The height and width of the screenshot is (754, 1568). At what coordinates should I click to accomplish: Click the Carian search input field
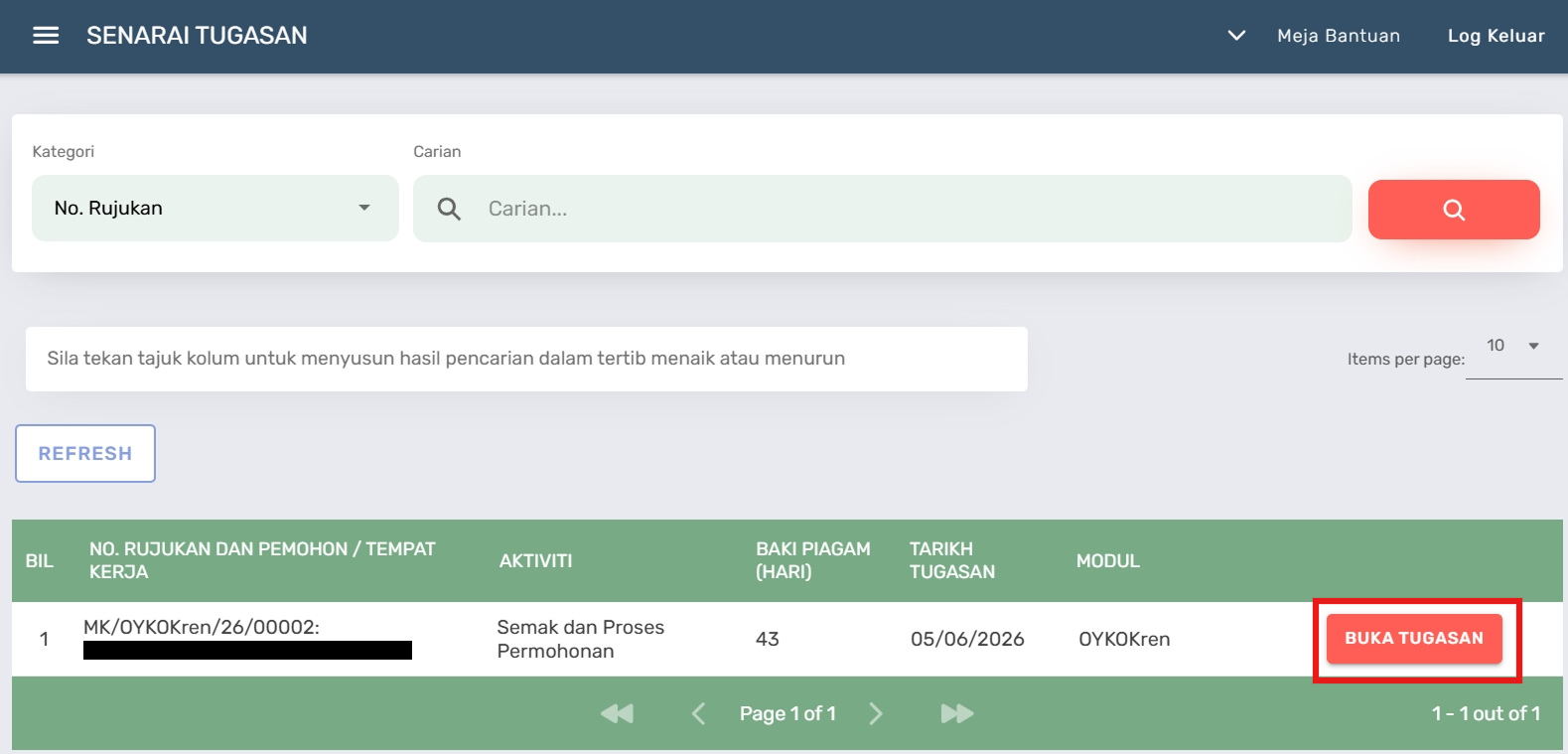pyautogui.click(x=883, y=209)
